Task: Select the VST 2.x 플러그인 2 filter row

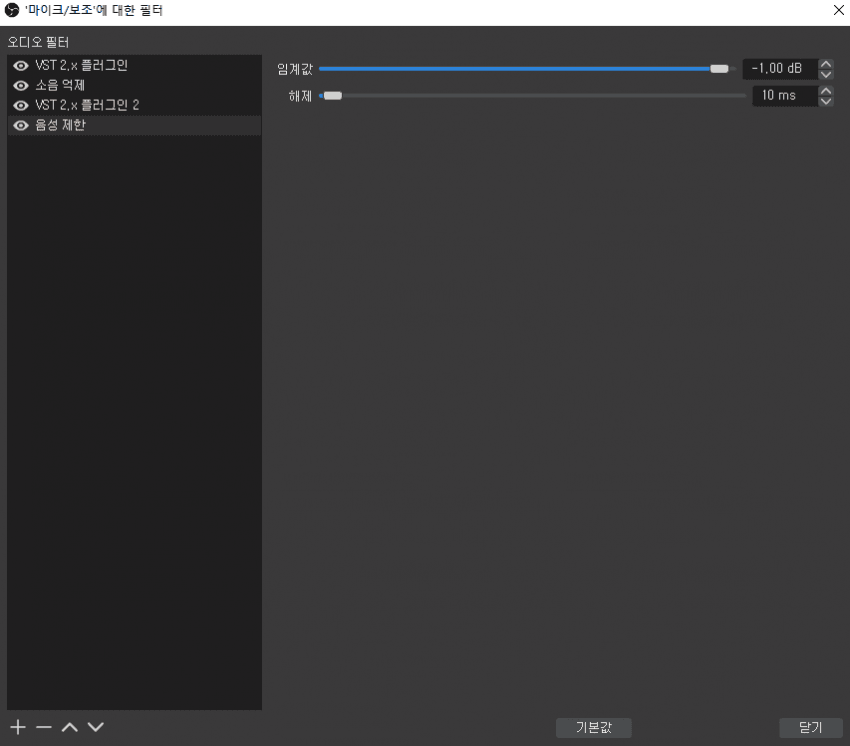Action: (x=134, y=105)
